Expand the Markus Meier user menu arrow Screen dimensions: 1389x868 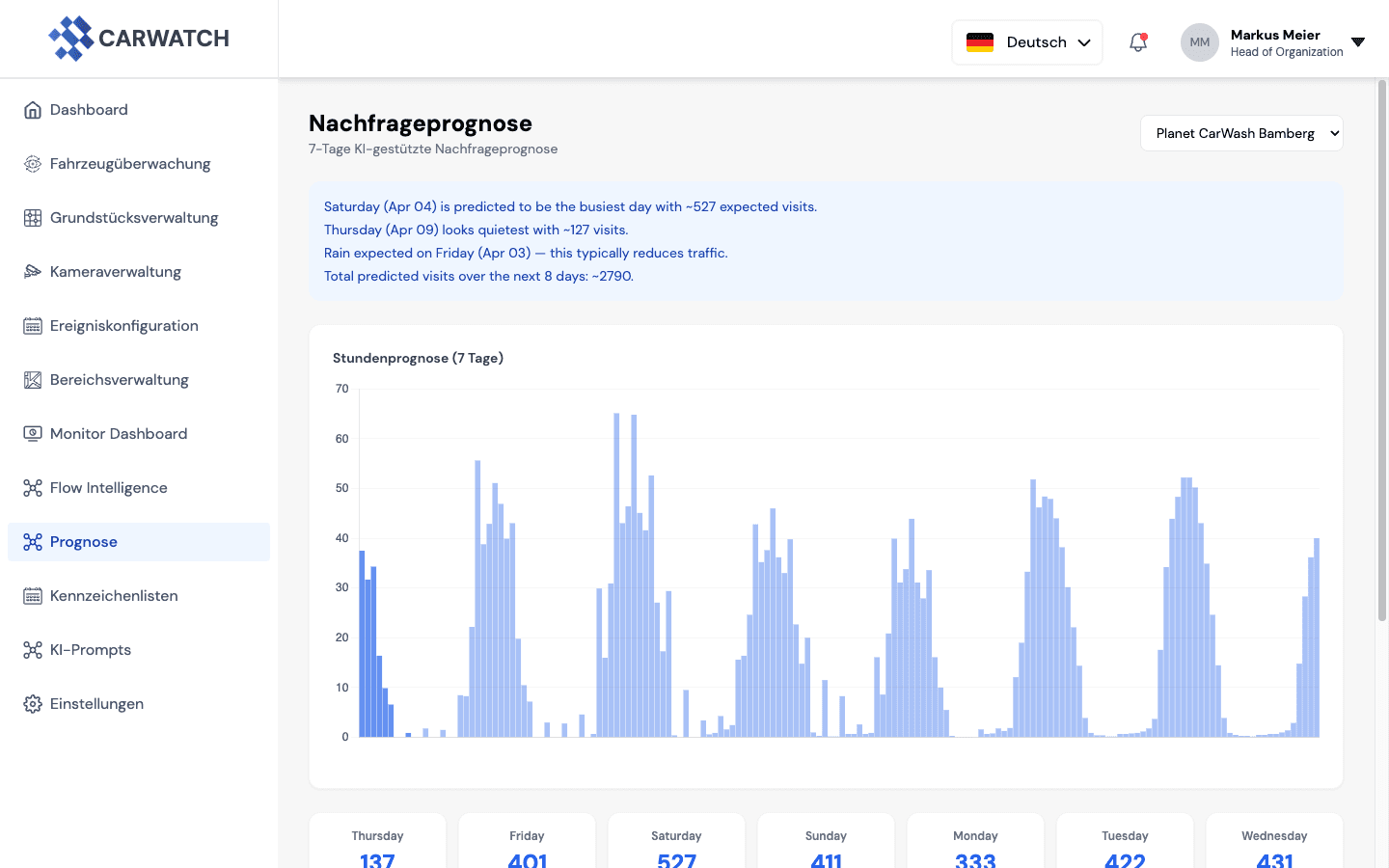pos(1358,42)
